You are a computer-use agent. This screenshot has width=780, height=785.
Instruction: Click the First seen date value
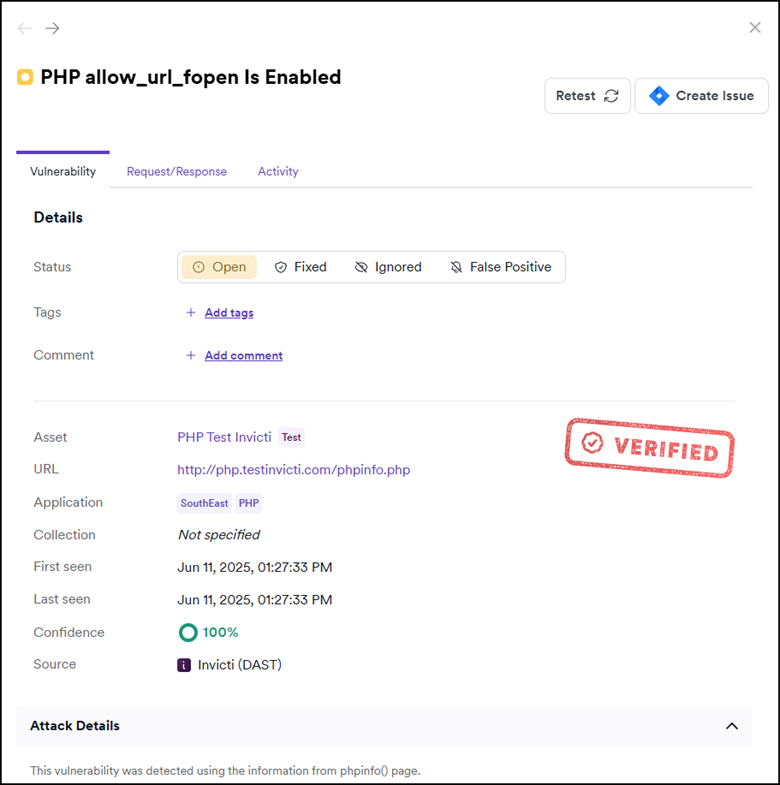(255, 567)
